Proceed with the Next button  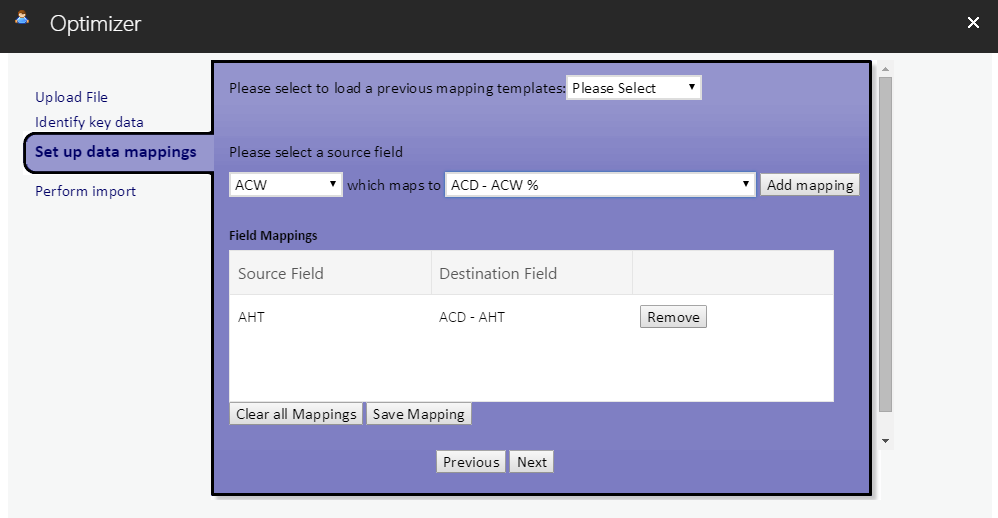click(x=531, y=462)
